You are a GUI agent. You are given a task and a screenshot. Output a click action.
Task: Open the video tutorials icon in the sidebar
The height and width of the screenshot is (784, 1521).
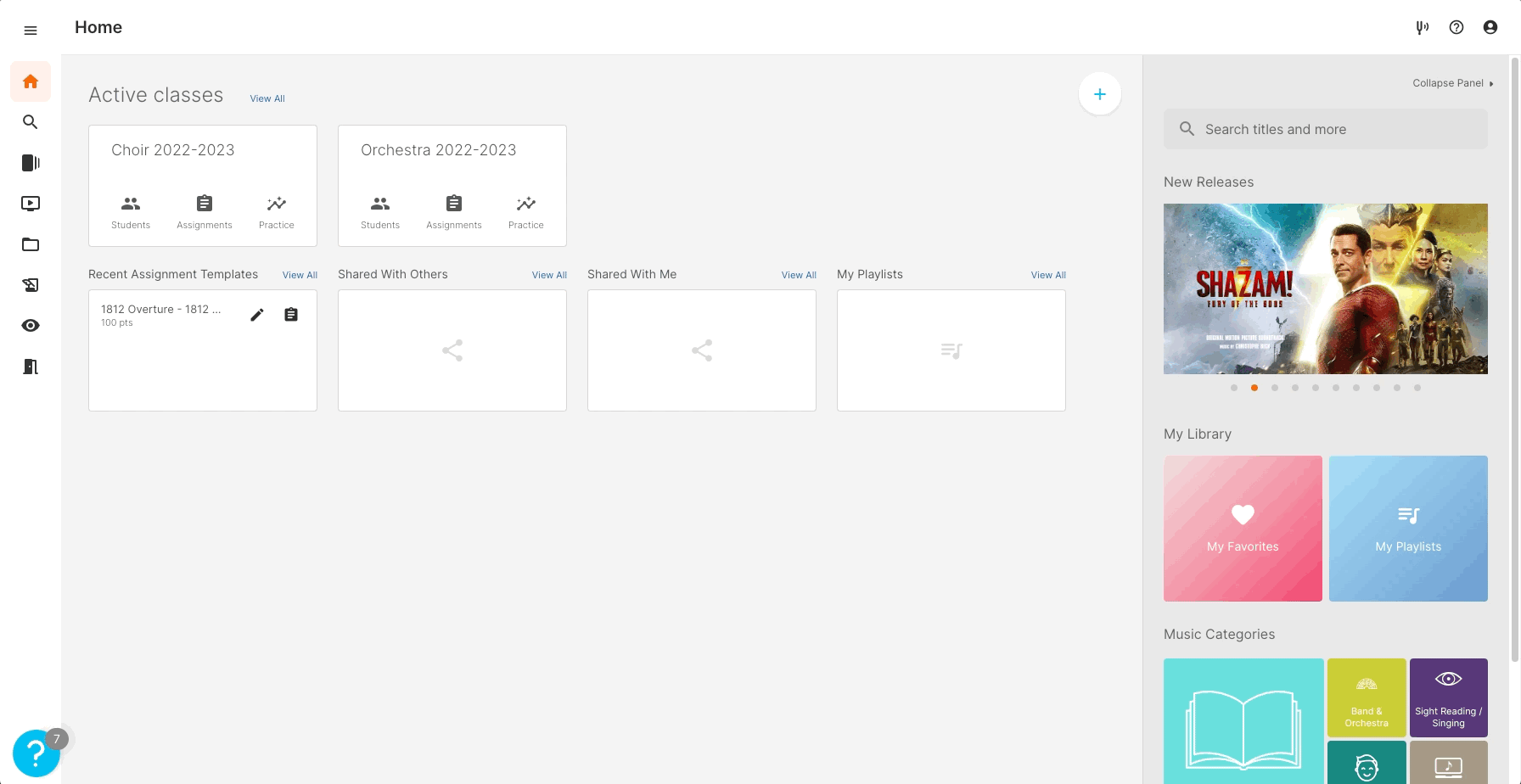31,204
